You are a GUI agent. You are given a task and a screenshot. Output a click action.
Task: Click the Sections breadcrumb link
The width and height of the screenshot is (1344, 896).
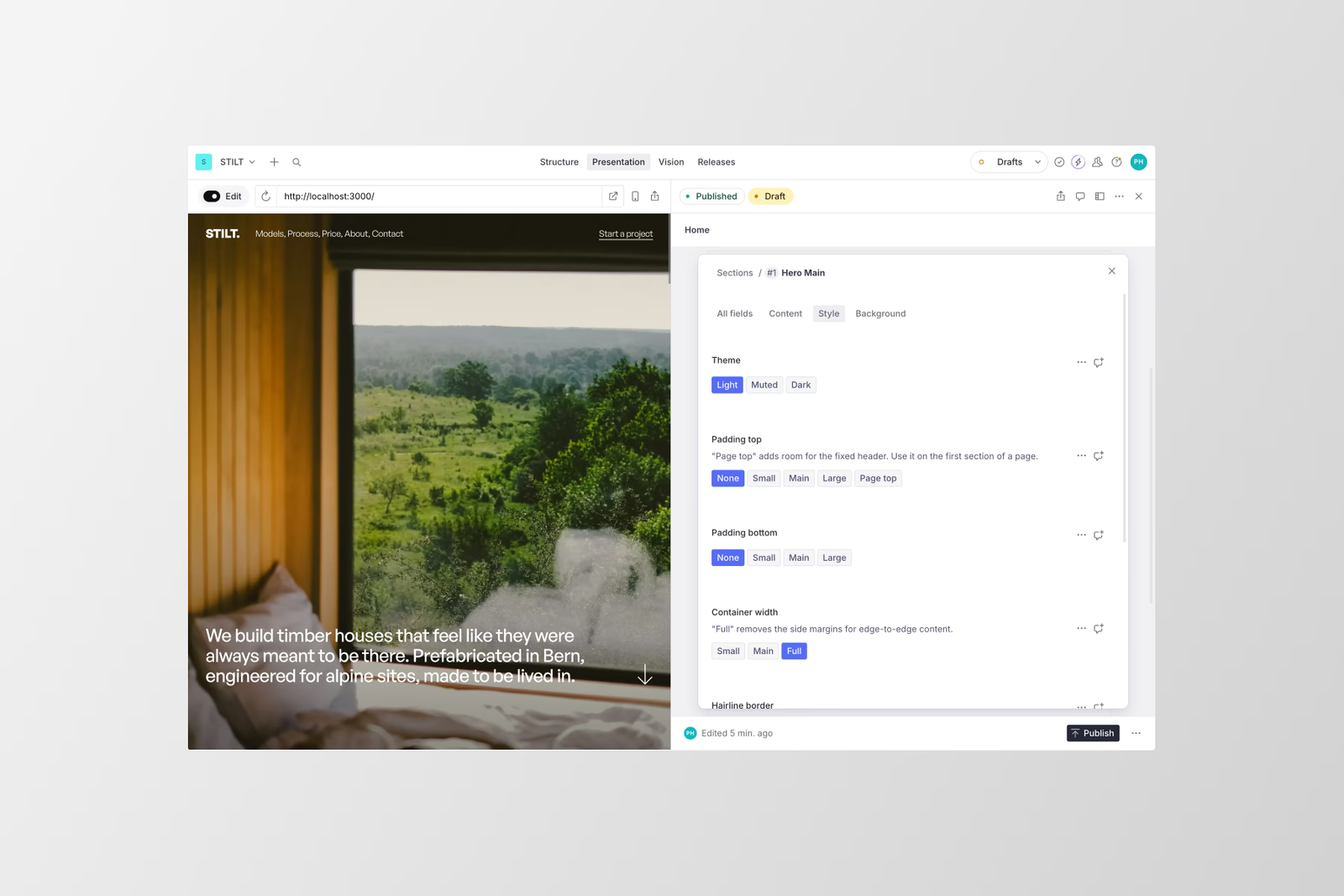(x=734, y=273)
